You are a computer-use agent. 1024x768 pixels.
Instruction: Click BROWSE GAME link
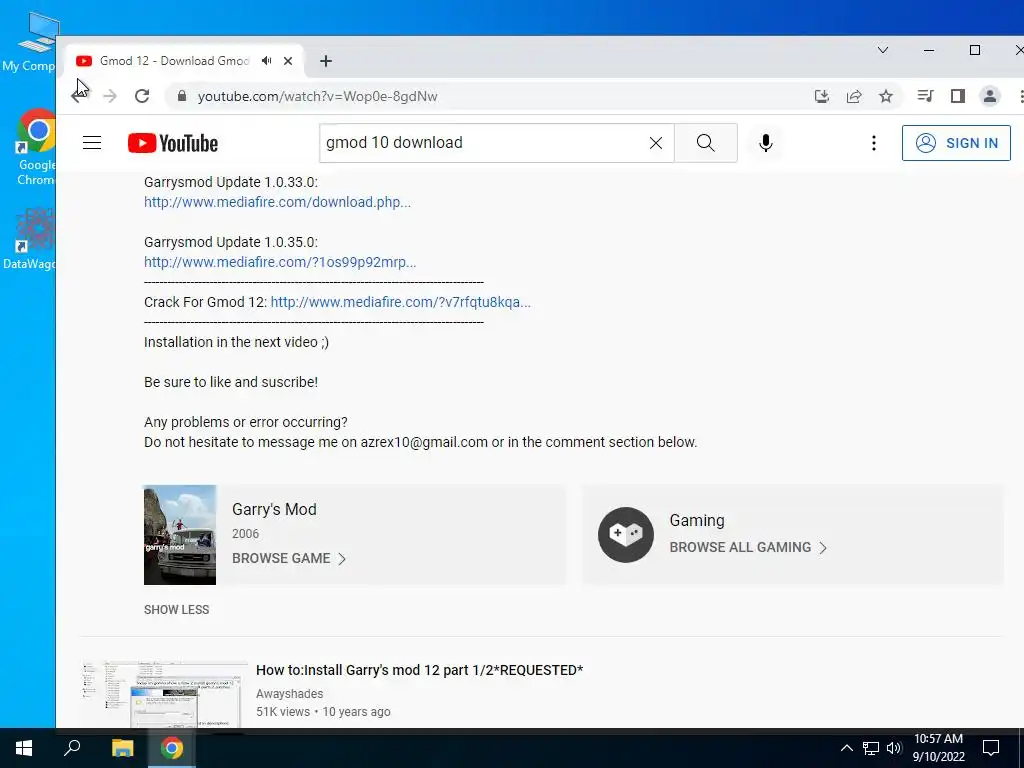289,558
